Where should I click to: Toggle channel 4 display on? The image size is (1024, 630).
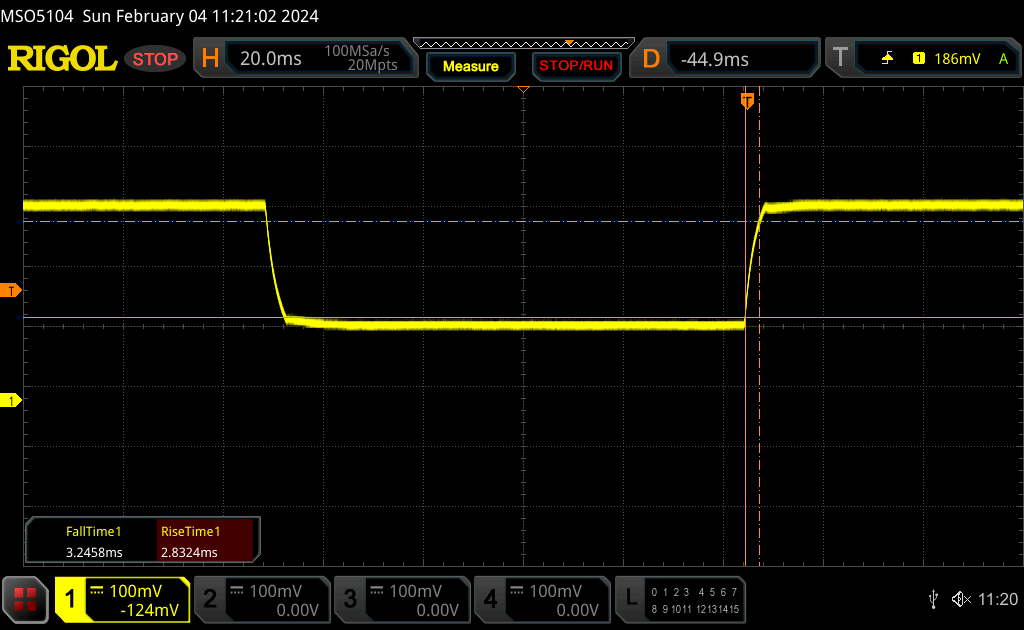coord(540,599)
